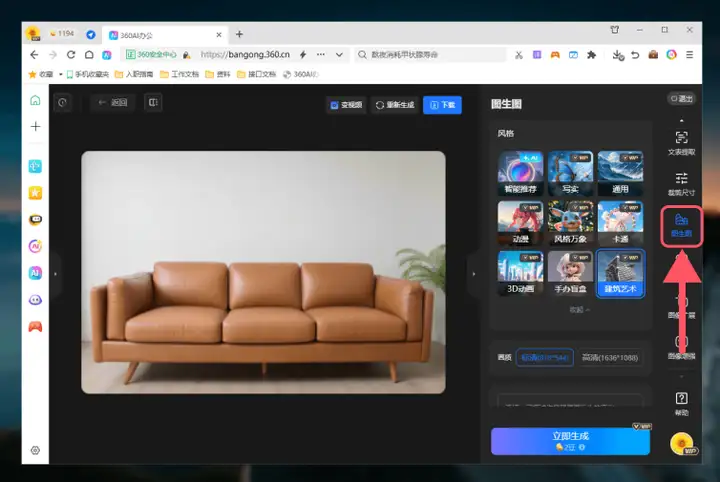720x482 pixels.
Task: Select the 标清 quality option
Action: [545, 358]
